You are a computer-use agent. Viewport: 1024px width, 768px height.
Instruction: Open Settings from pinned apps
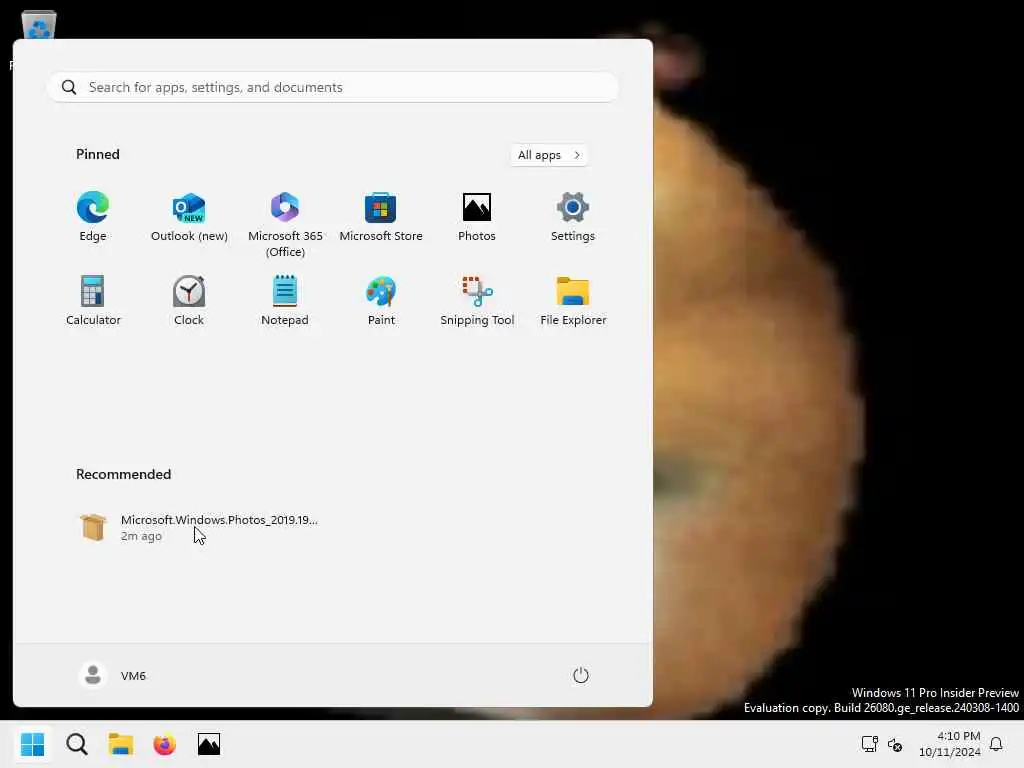573,217
